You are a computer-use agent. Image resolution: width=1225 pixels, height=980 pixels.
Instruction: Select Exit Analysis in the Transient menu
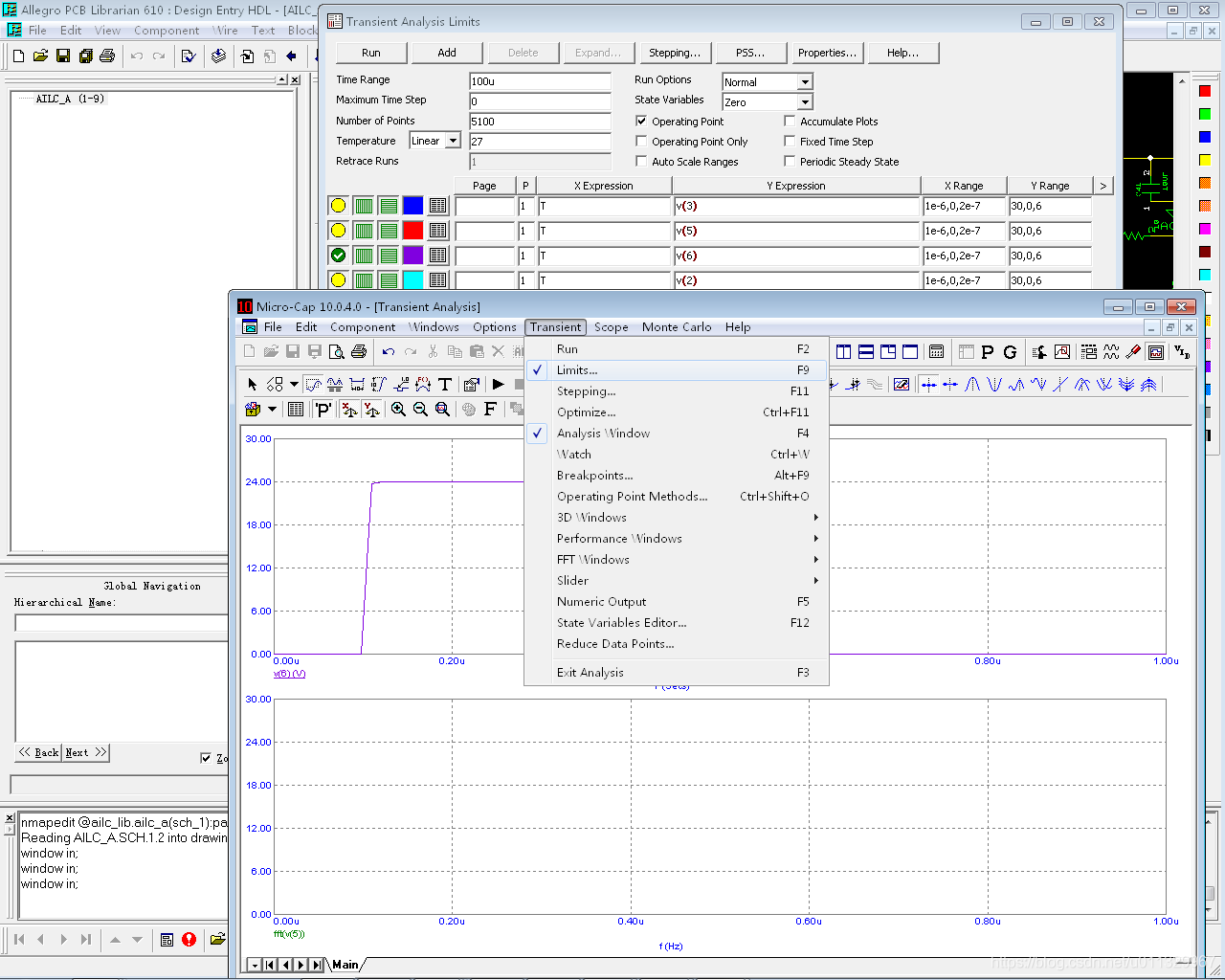click(676, 673)
